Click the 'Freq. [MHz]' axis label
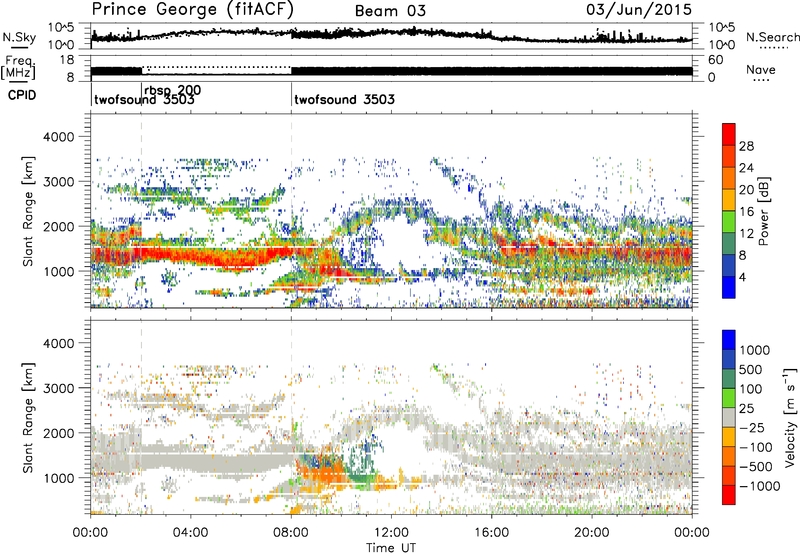The width and height of the screenshot is (800, 554). click(x=18, y=68)
